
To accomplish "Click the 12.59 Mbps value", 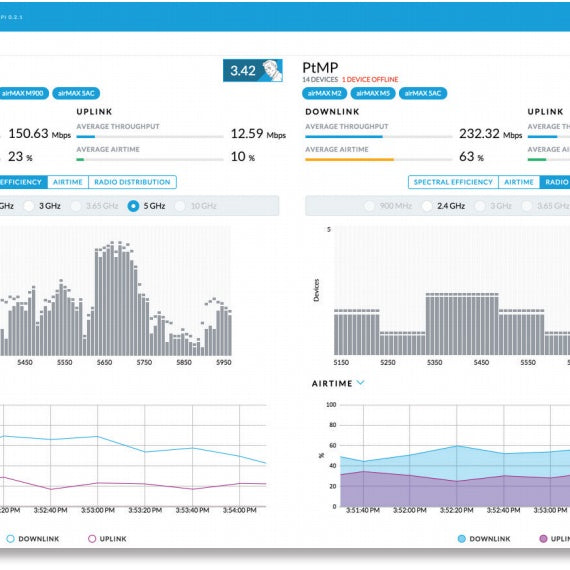I will click(258, 133).
